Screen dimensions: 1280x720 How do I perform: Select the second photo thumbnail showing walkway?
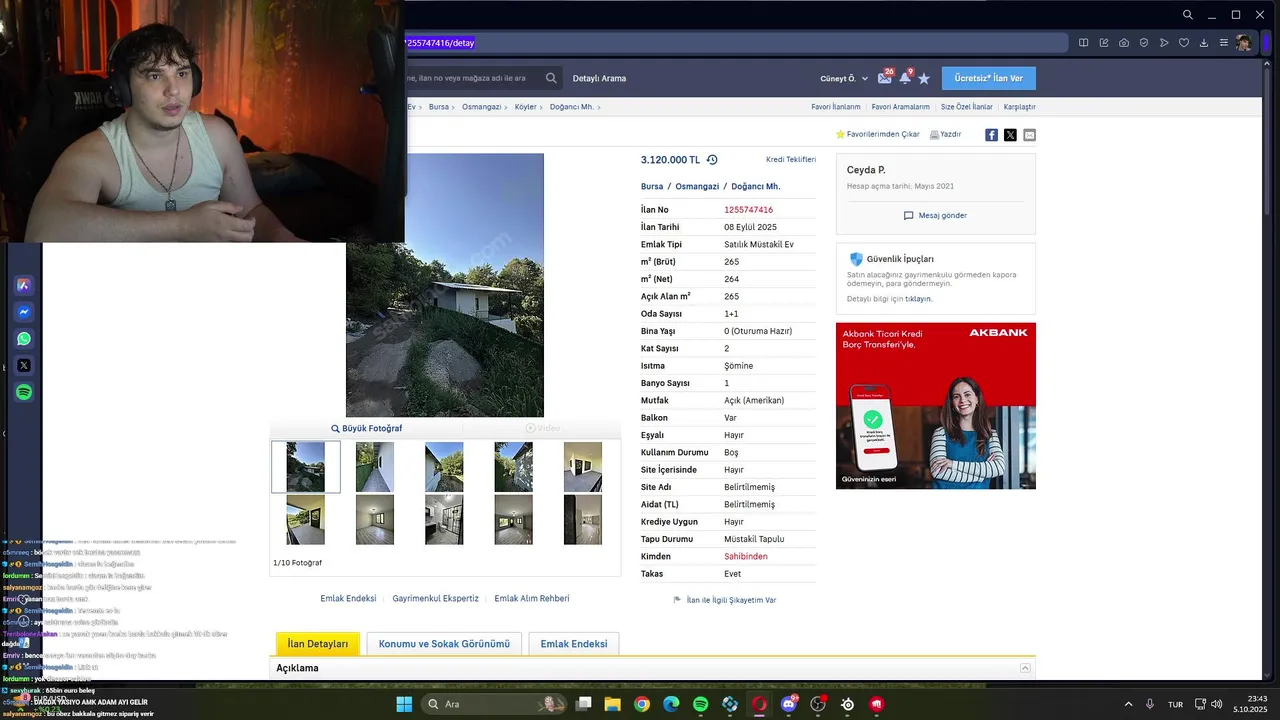click(375, 467)
